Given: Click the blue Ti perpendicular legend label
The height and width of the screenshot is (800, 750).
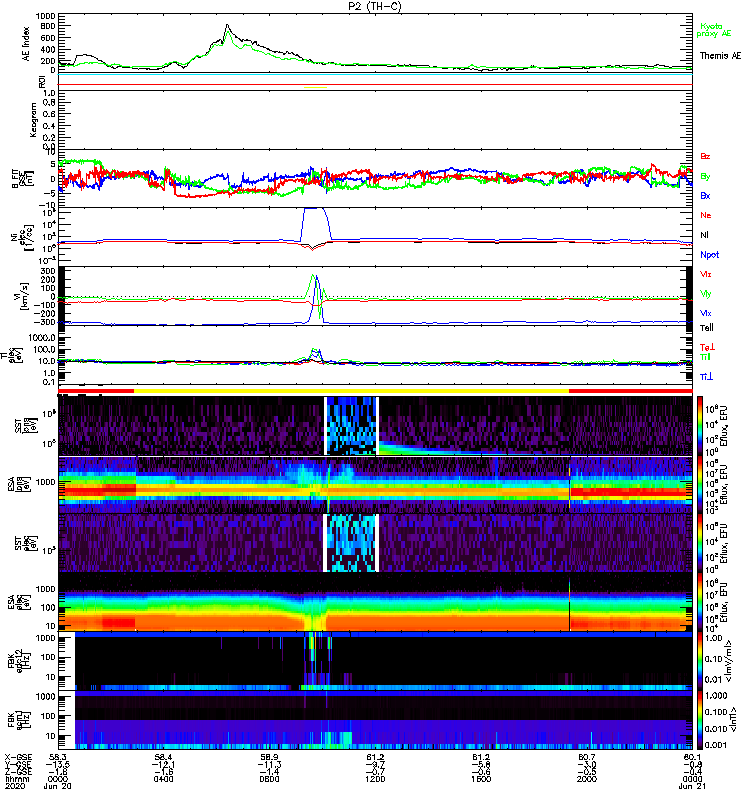Looking at the screenshot, I should (x=706, y=377).
